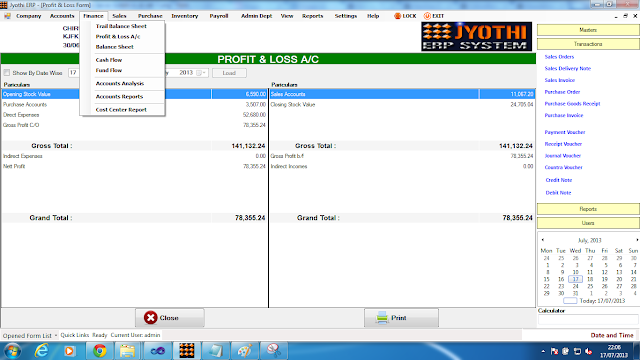This screenshot has width=640, height=360.
Task: Show hidden tray icons arrow
Action: pyautogui.click(x=543, y=351)
